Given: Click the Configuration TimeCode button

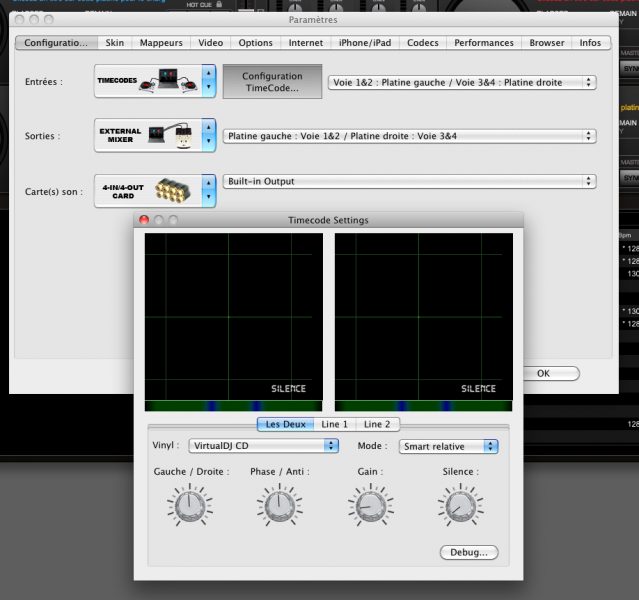Looking at the screenshot, I should 272,82.
